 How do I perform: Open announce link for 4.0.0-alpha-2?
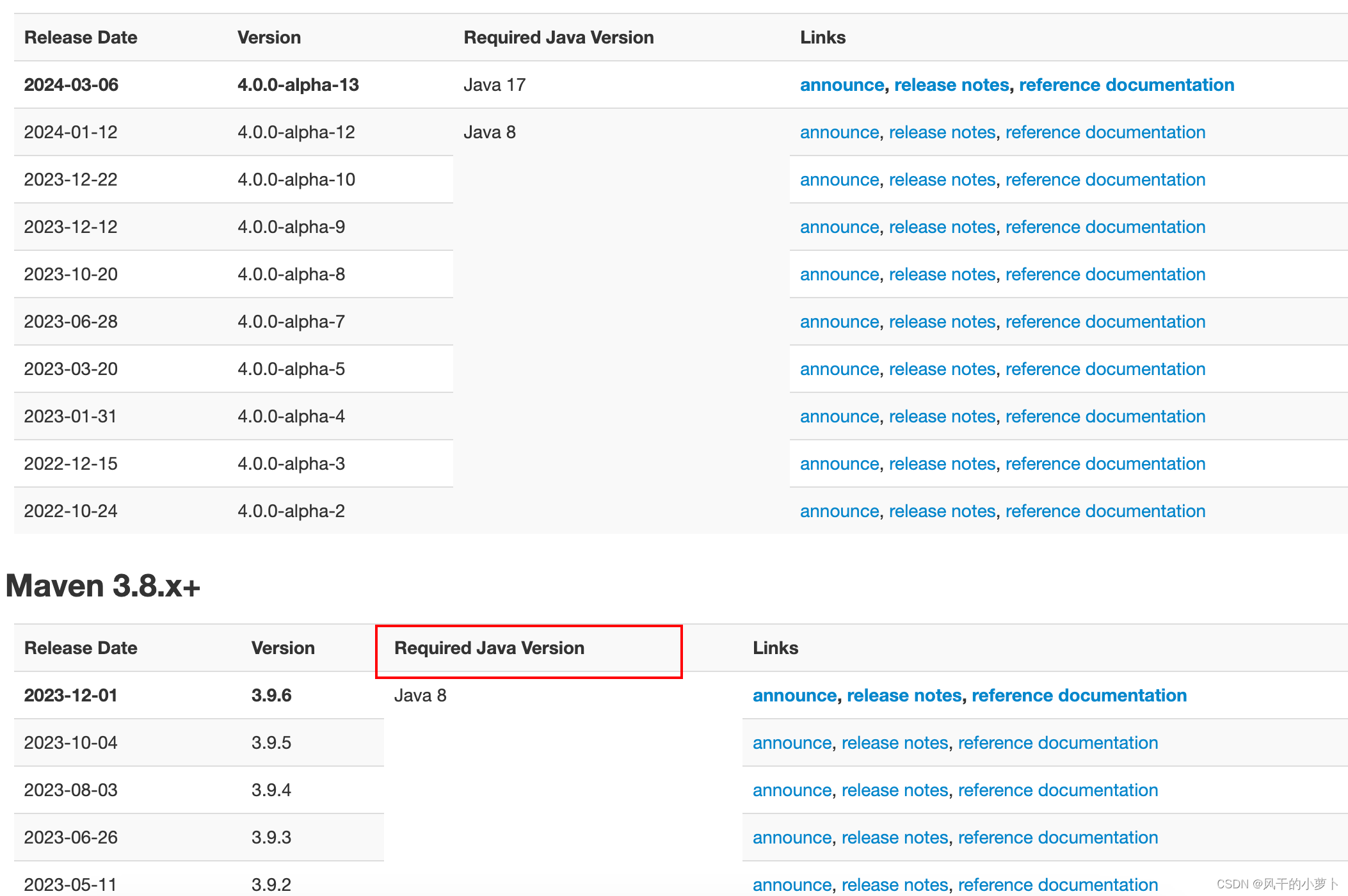coord(839,511)
